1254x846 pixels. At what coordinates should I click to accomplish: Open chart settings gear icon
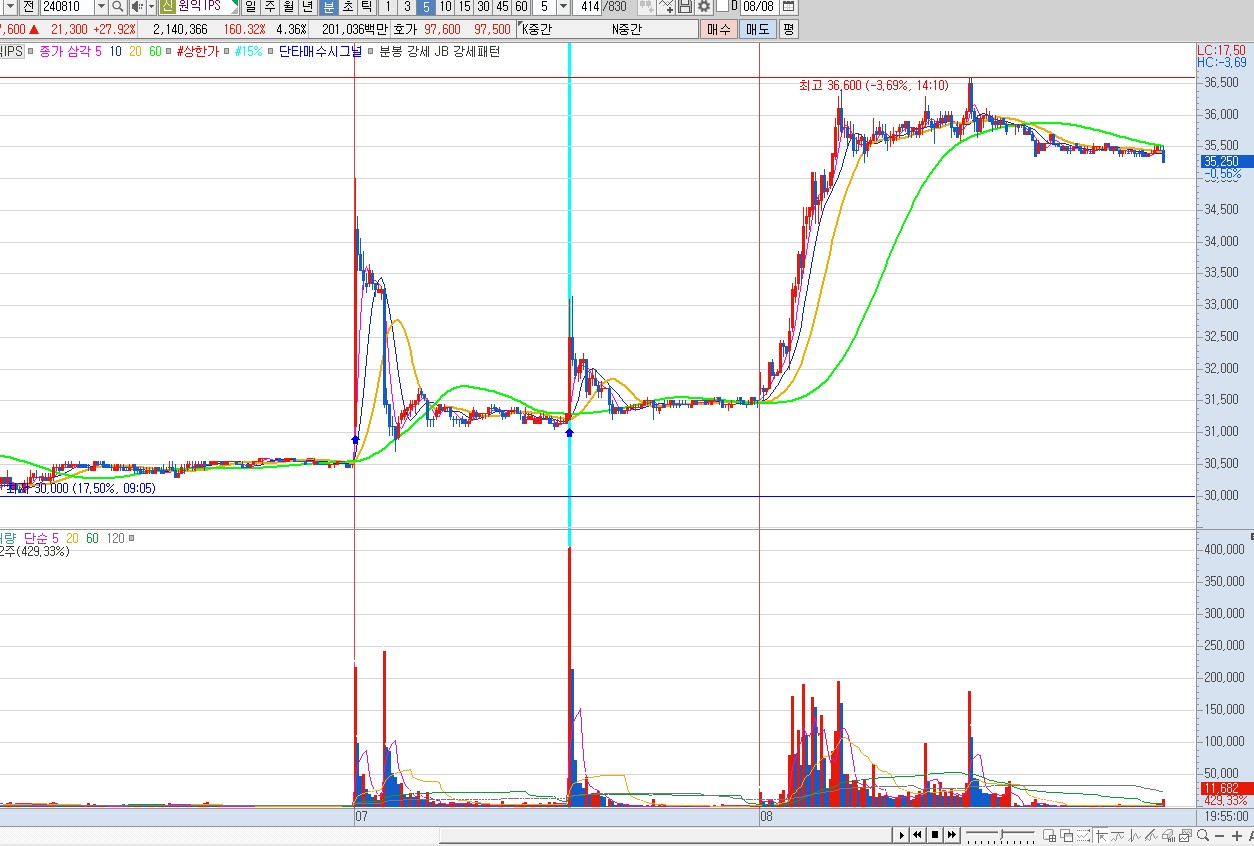(x=703, y=7)
